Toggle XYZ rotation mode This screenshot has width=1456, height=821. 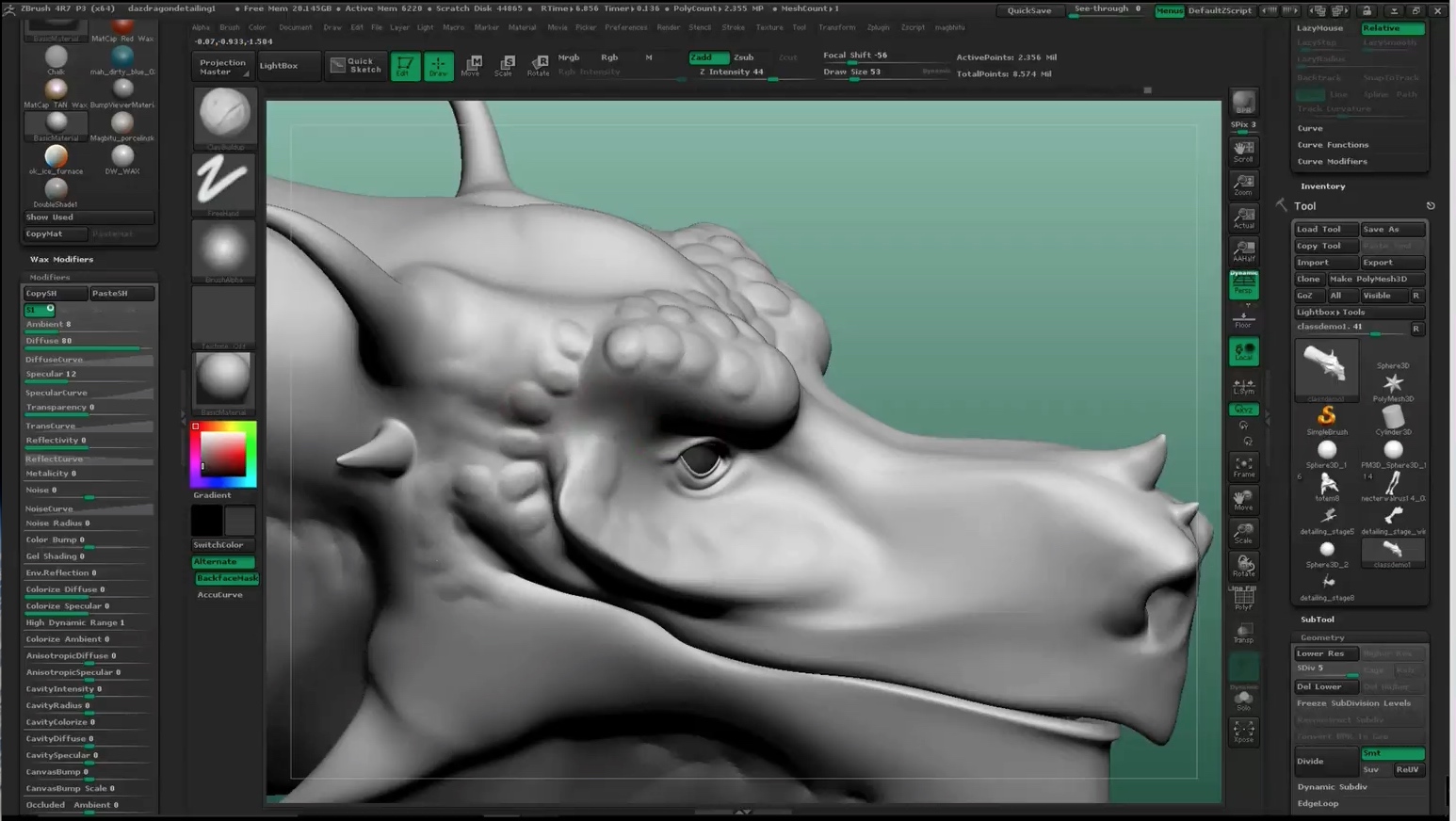point(1243,410)
